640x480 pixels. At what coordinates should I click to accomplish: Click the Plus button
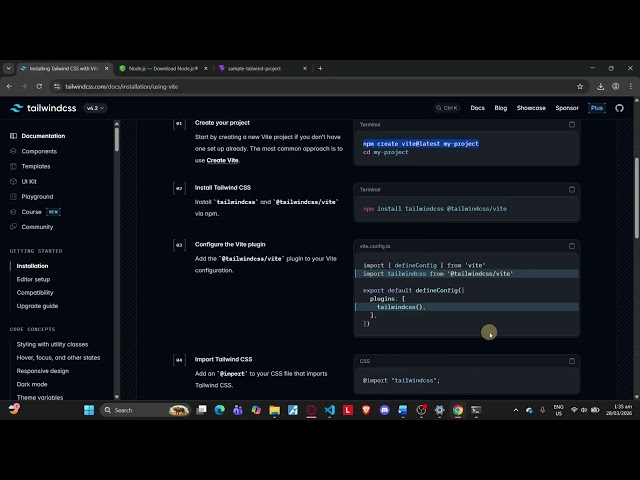597,108
